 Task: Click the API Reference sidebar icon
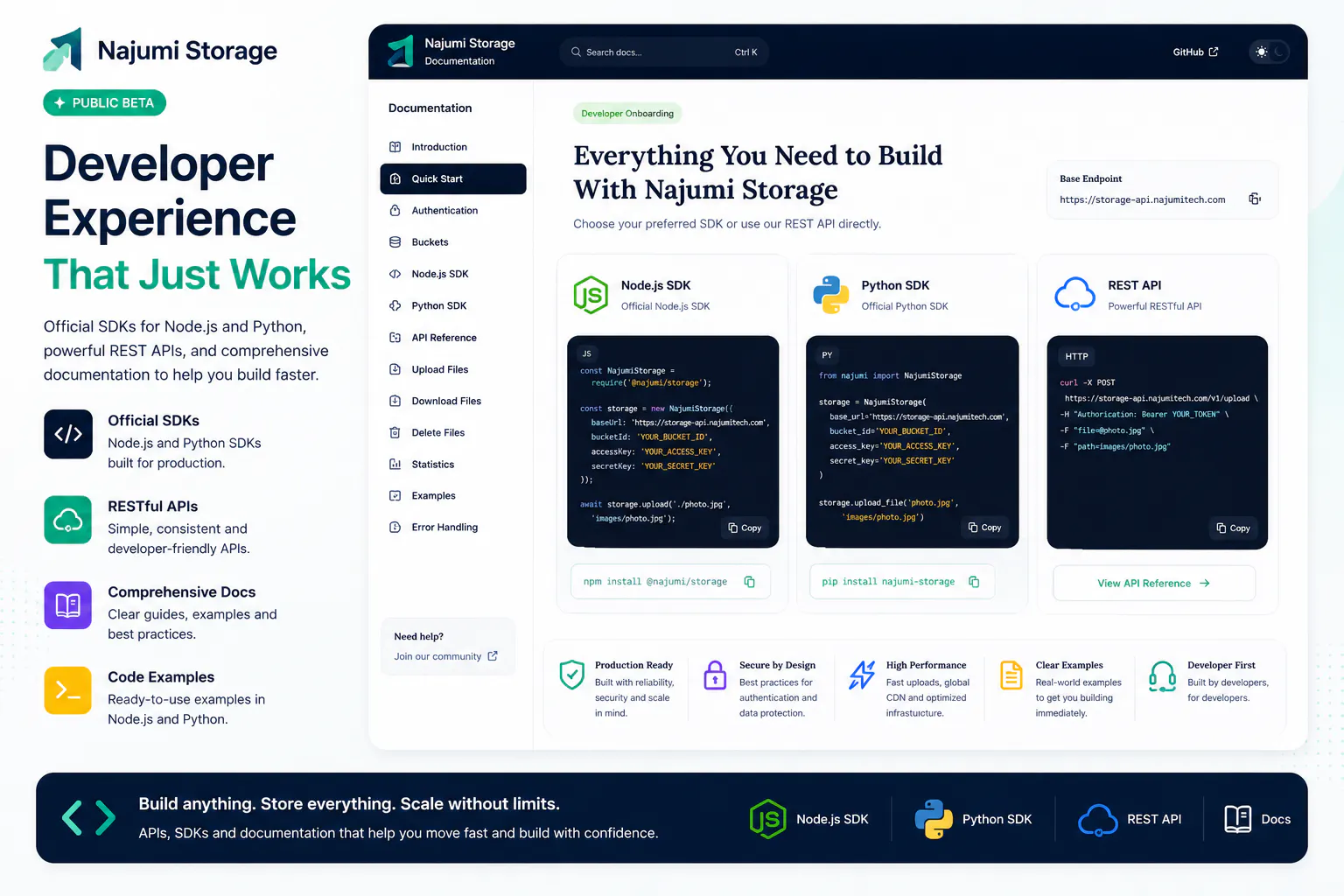pyautogui.click(x=395, y=338)
